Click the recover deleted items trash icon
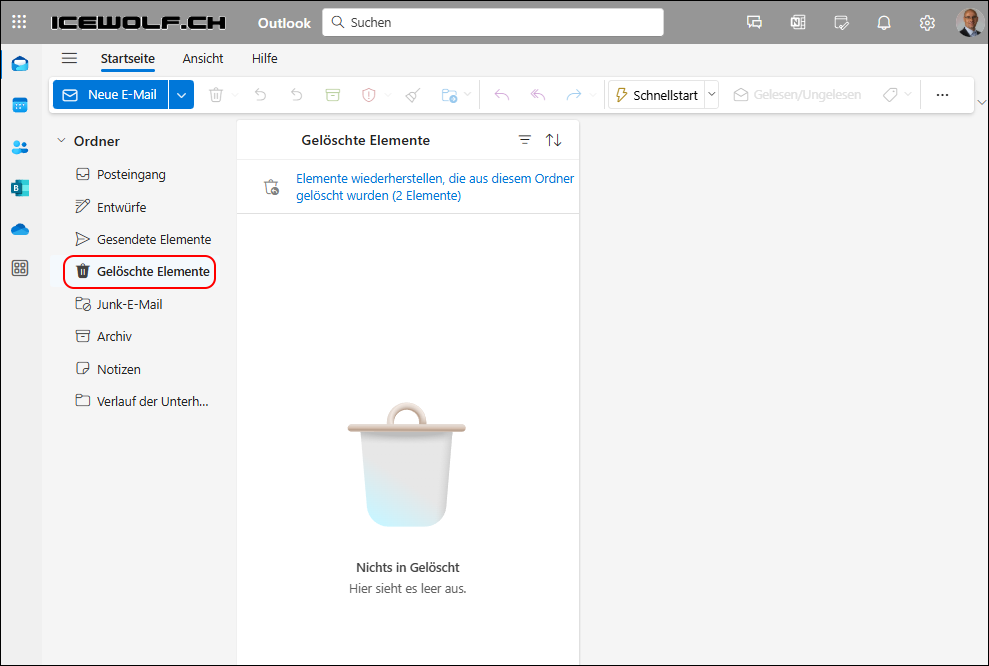The image size is (989, 666). pyautogui.click(x=271, y=187)
